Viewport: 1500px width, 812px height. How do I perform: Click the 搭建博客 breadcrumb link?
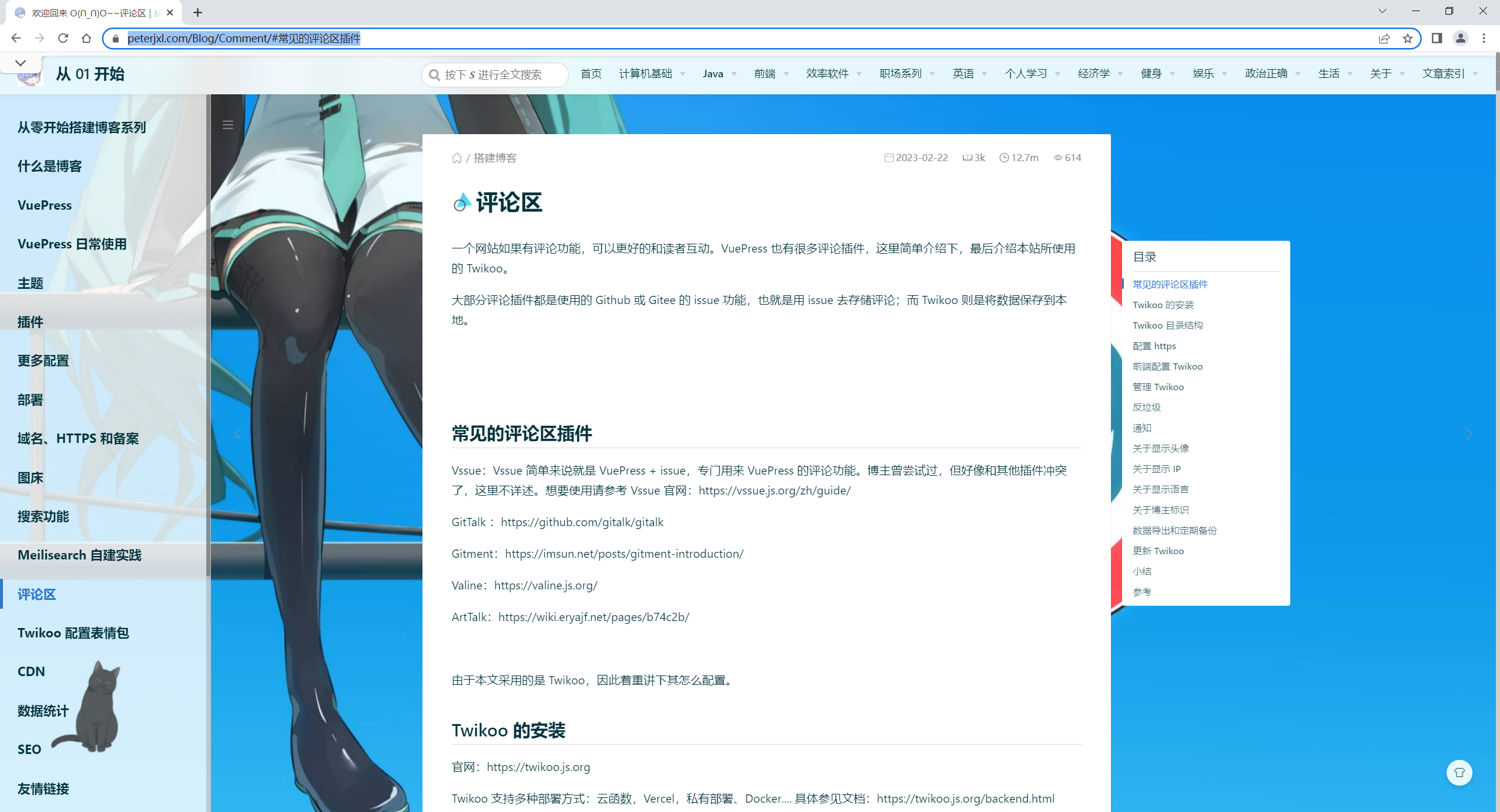click(495, 158)
